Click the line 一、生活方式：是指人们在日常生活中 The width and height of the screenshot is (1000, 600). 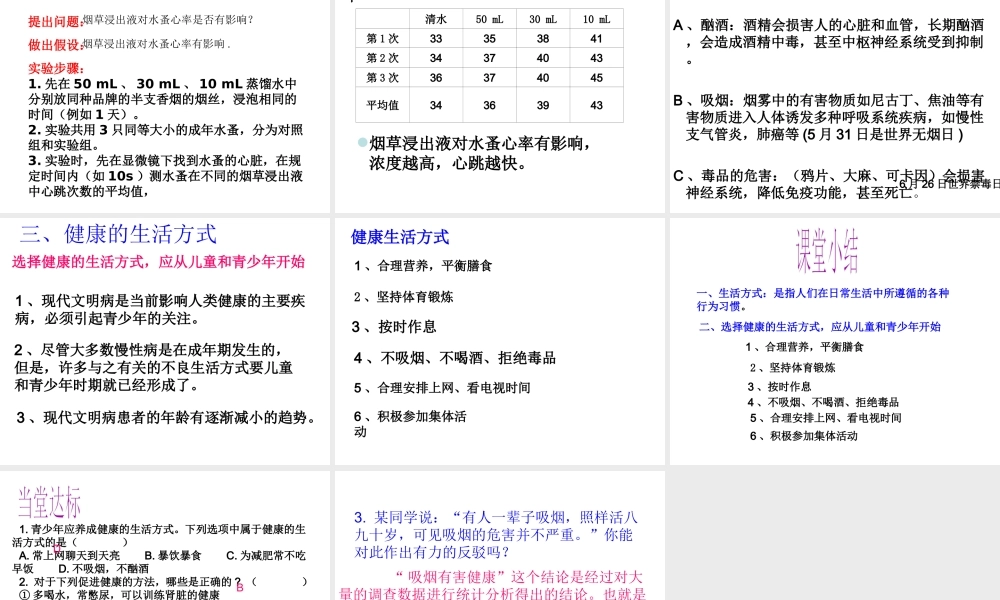823,299
